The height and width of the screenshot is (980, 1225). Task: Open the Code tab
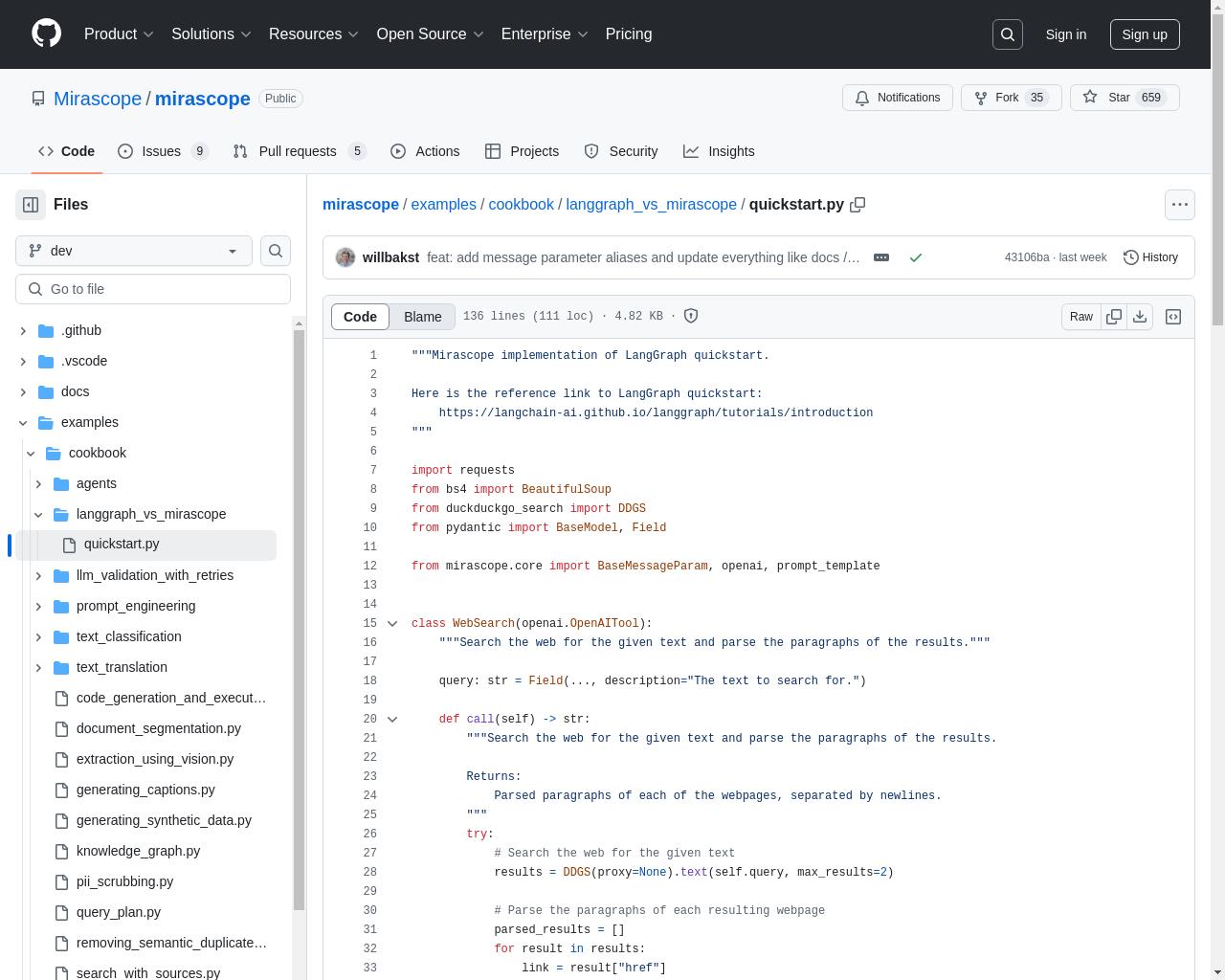pyautogui.click(x=66, y=151)
